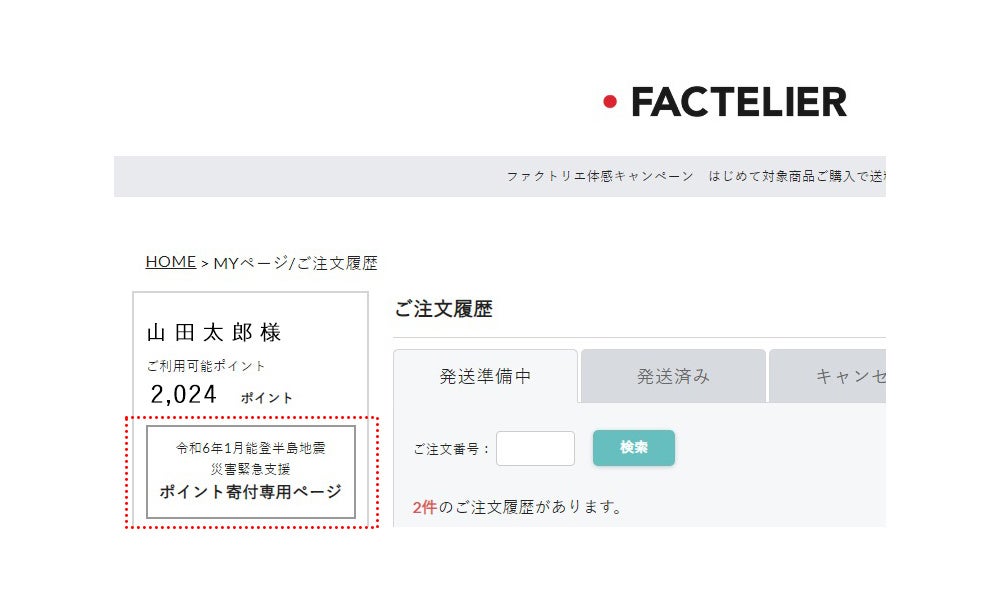1000x600 pixels.
Task: Click the red dot beside FACTELIER
Action: coord(610,101)
